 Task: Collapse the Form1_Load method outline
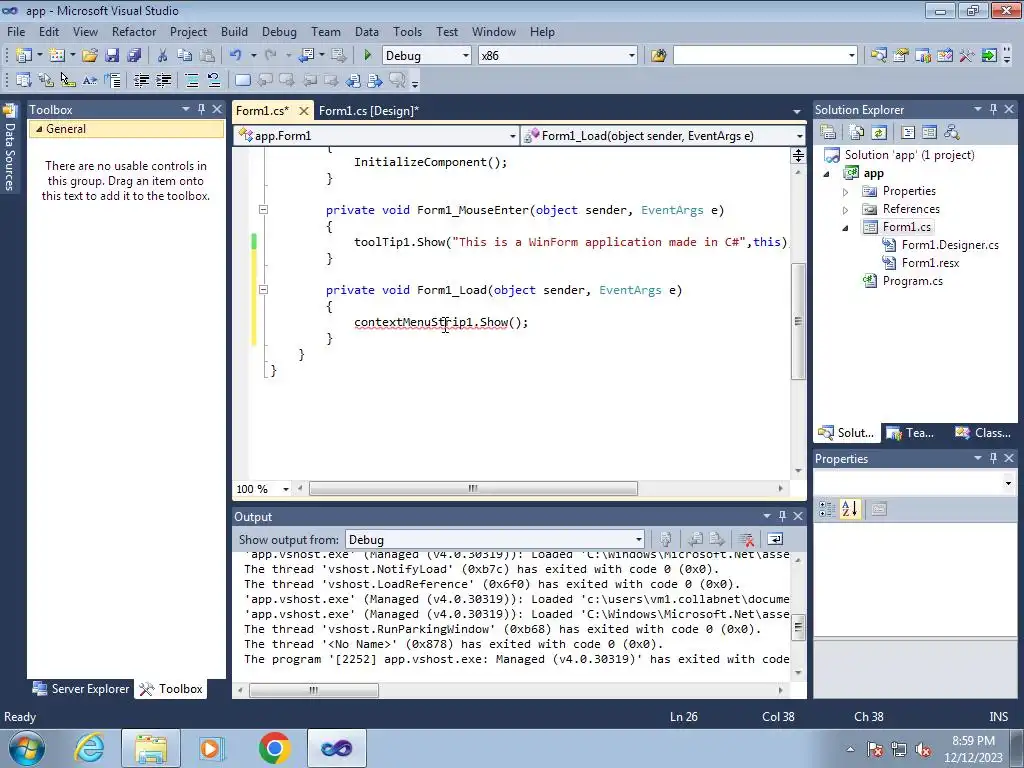263,289
